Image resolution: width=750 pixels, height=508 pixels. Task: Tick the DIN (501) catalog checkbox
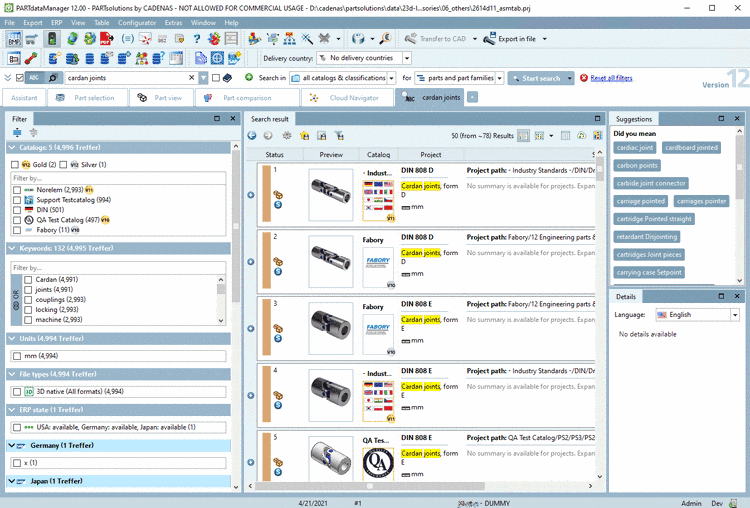(17, 210)
